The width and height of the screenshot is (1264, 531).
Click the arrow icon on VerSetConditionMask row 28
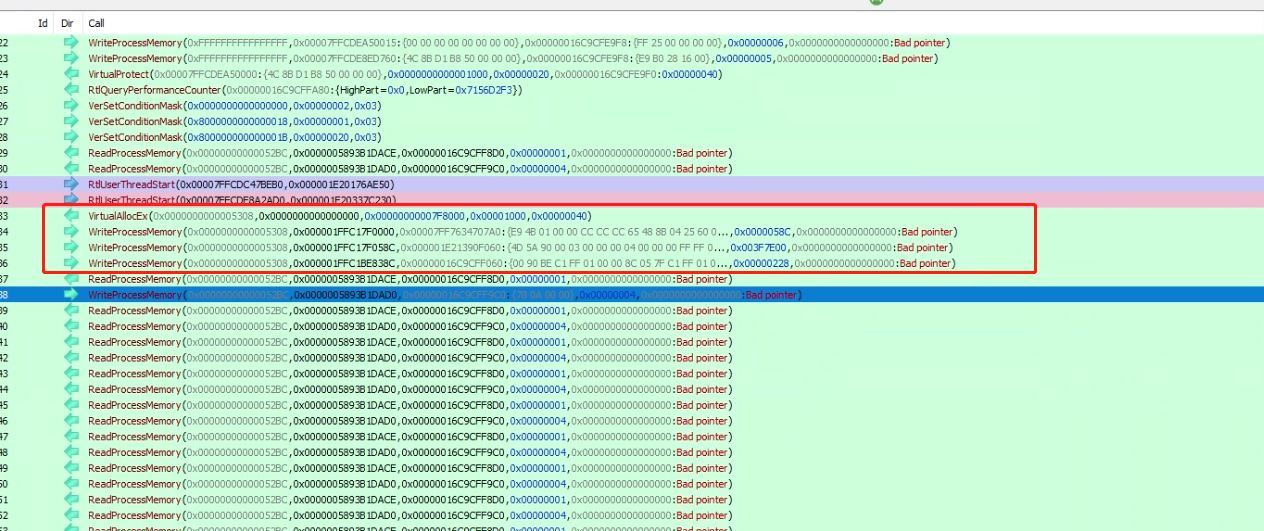click(71, 137)
